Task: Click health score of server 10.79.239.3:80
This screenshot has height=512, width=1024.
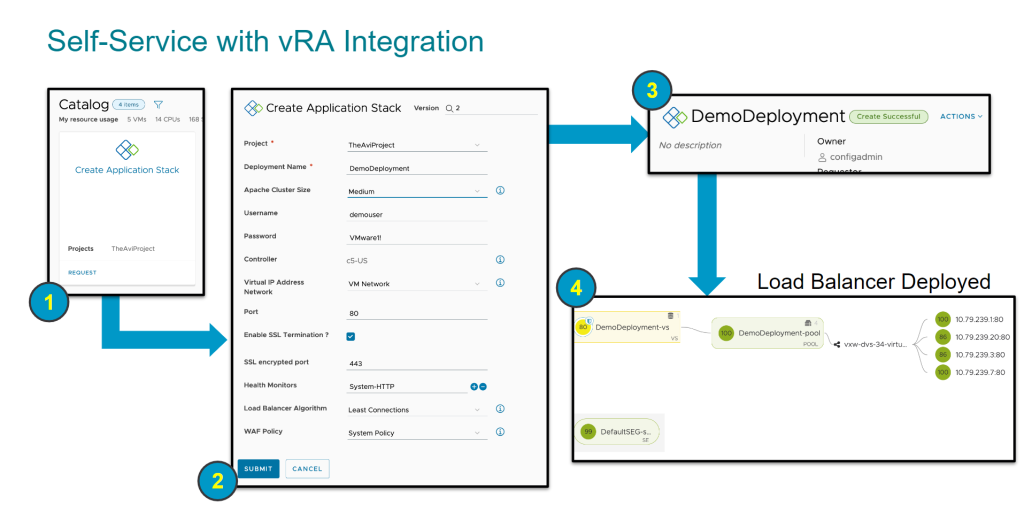Action: (942, 355)
